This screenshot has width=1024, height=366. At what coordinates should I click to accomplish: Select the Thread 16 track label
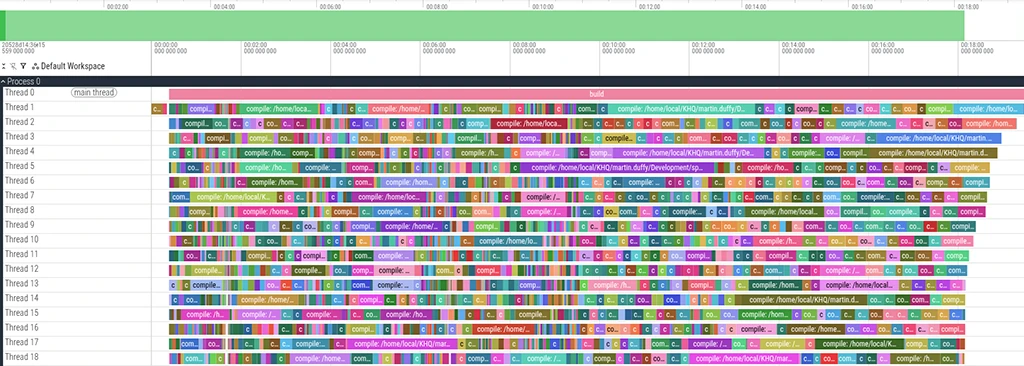(21, 328)
